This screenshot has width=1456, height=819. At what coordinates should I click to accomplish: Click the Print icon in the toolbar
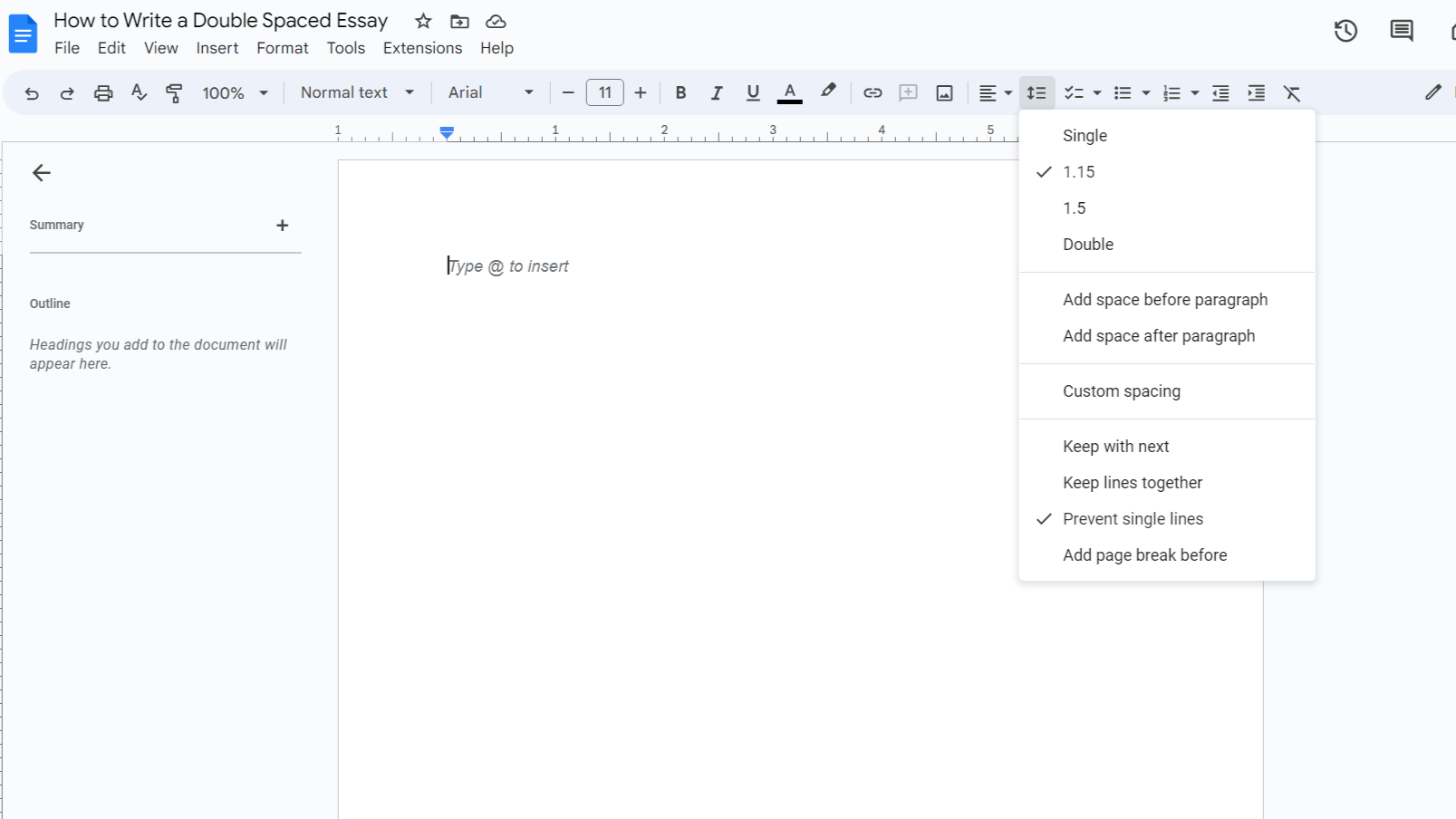click(x=103, y=92)
